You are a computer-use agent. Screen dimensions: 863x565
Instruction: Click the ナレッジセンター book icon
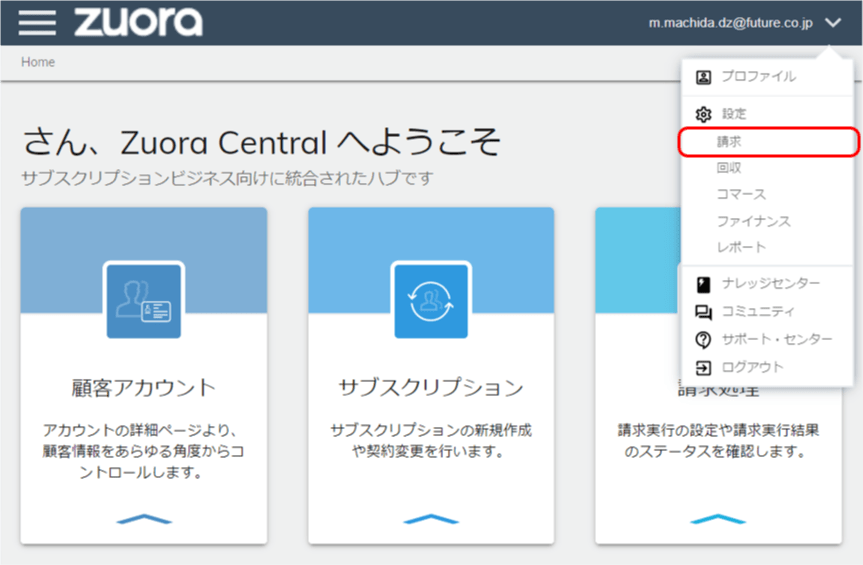[703, 284]
